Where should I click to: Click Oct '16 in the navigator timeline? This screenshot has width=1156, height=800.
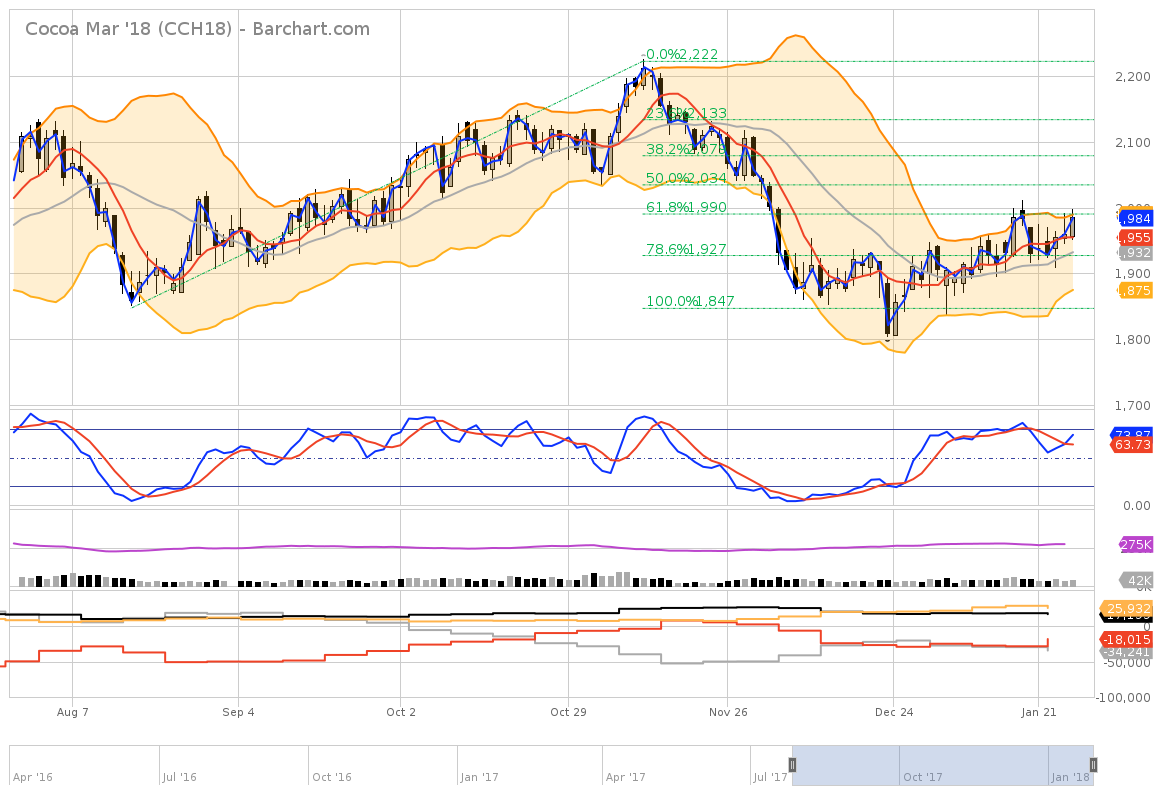(x=332, y=777)
